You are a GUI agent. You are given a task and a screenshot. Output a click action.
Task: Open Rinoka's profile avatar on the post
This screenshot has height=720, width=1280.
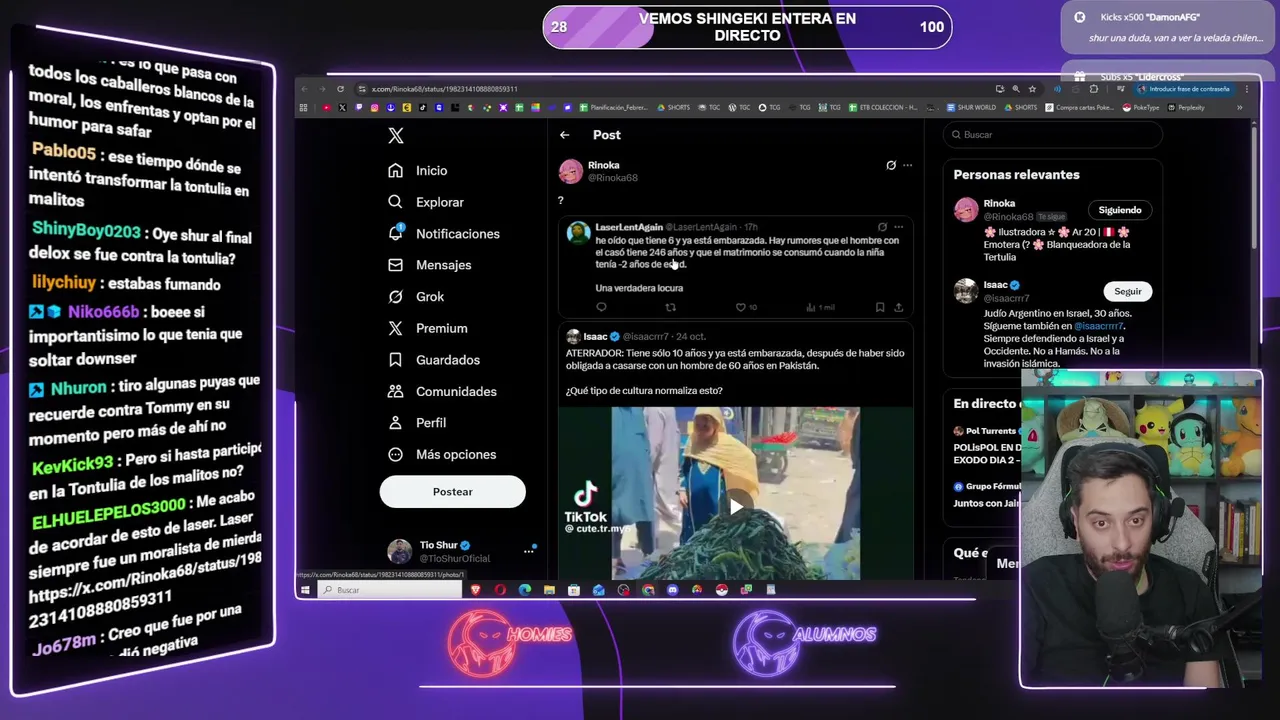(571, 171)
